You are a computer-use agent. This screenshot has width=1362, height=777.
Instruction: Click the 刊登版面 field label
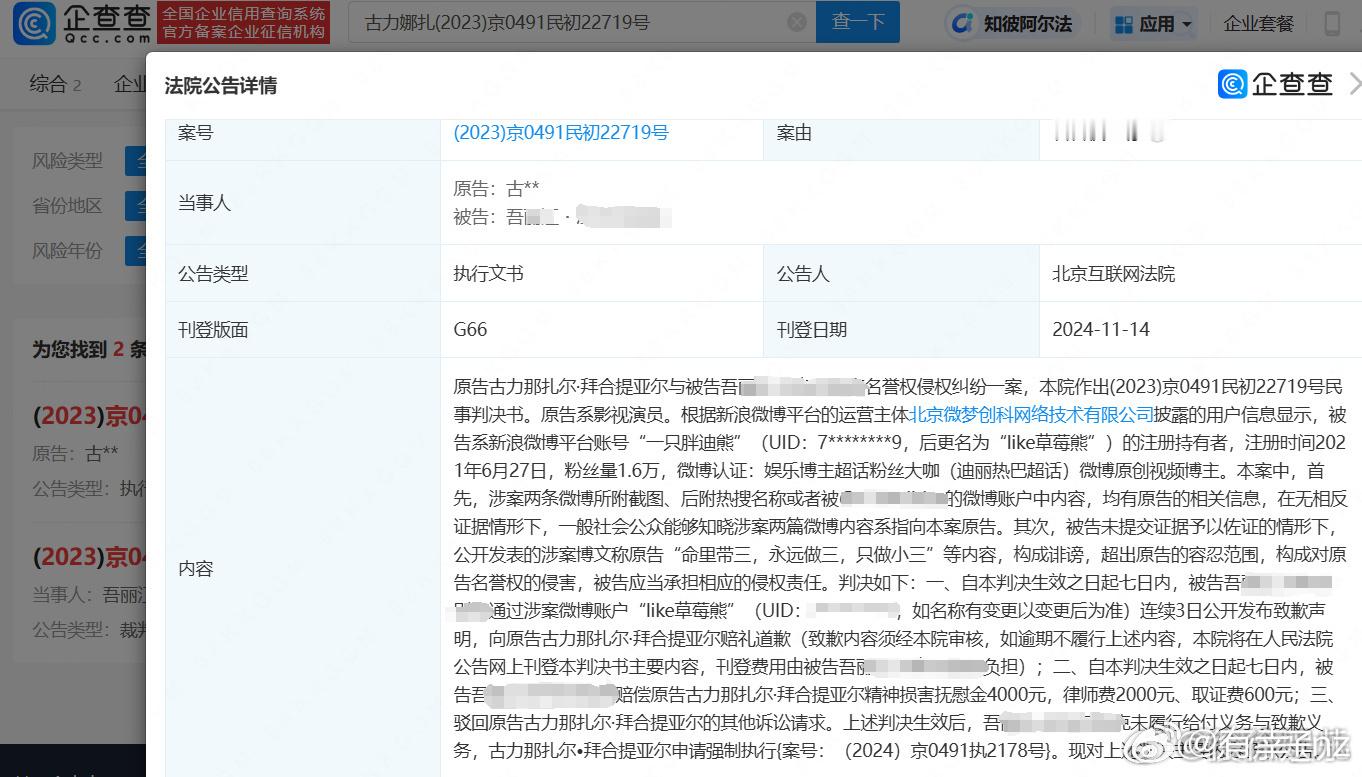click(213, 329)
